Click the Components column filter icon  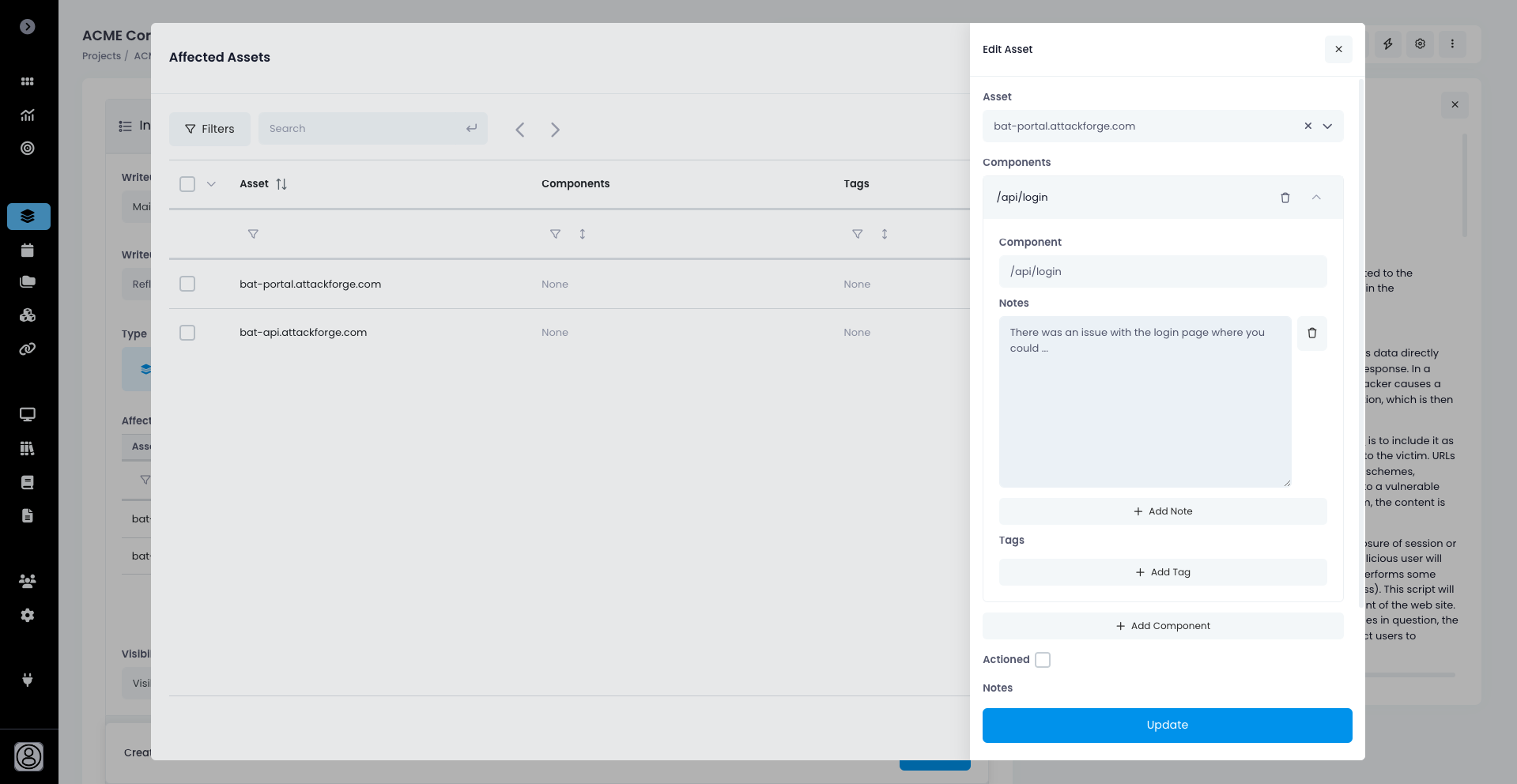click(555, 234)
